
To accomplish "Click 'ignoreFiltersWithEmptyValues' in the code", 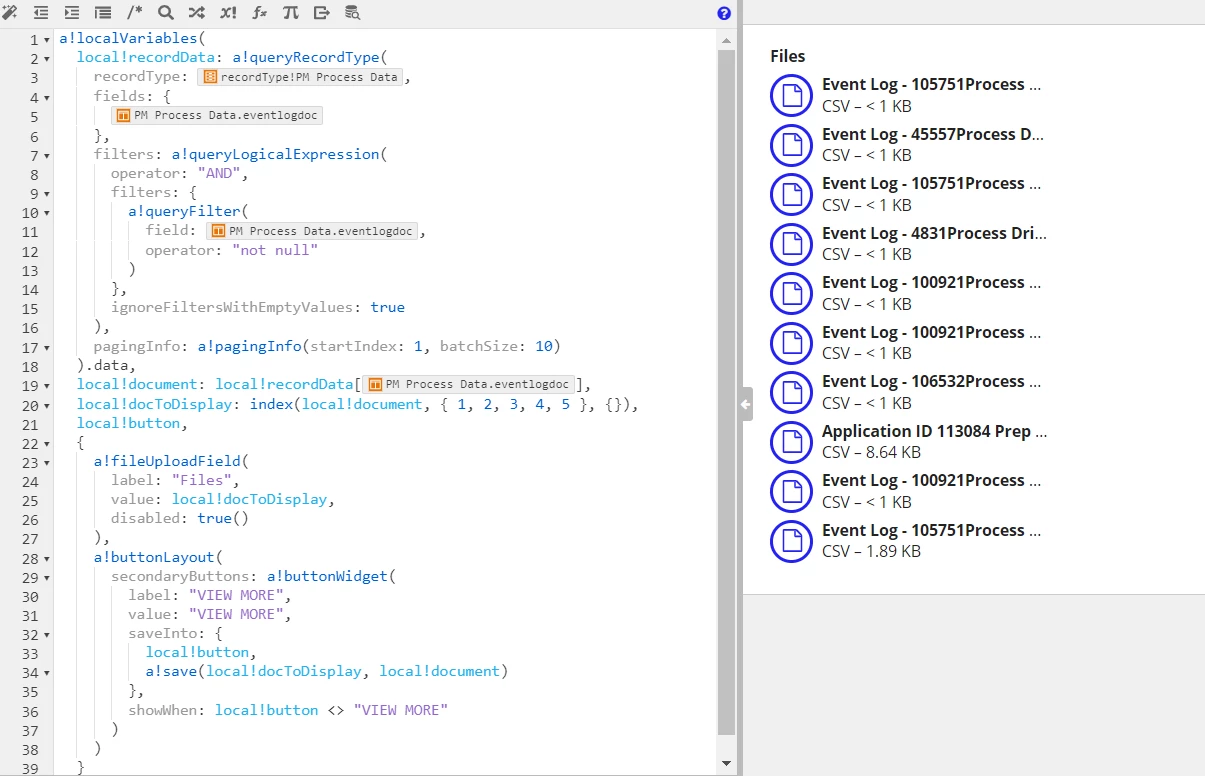I will [x=235, y=307].
